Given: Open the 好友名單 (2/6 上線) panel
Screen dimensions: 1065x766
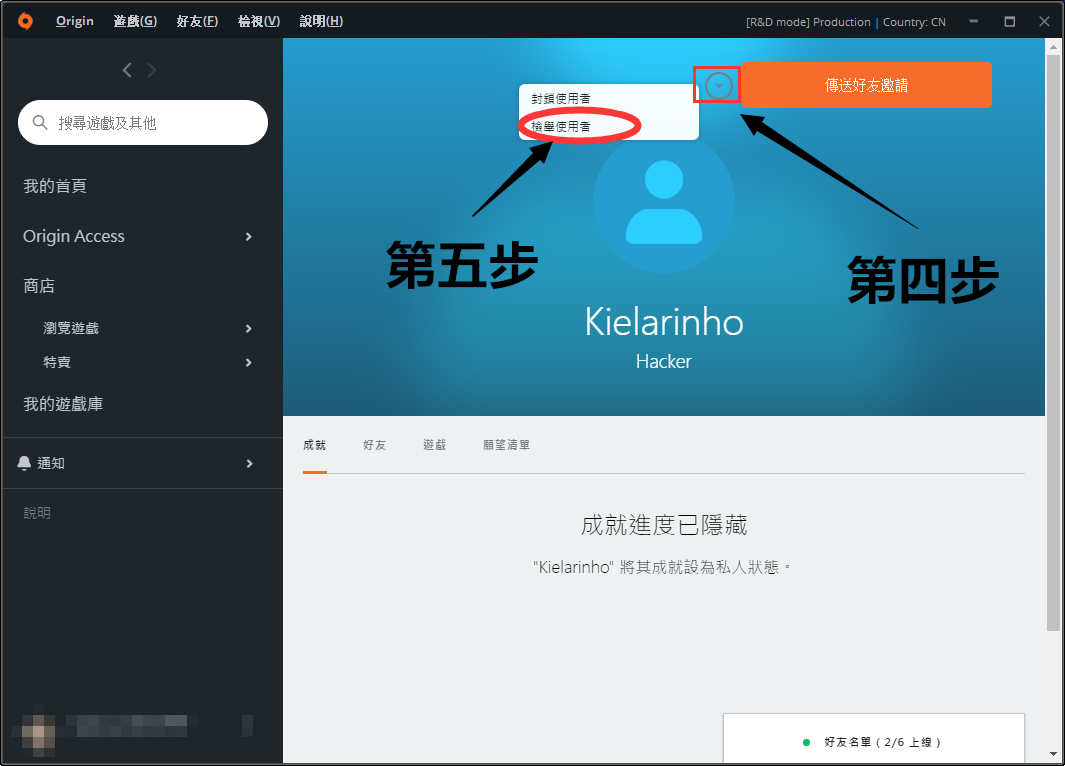Looking at the screenshot, I should [873, 739].
